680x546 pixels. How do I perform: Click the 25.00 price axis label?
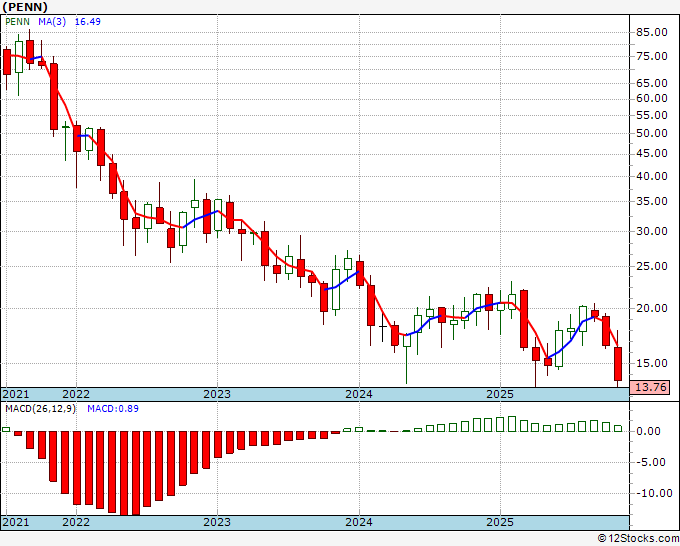pos(651,266)
